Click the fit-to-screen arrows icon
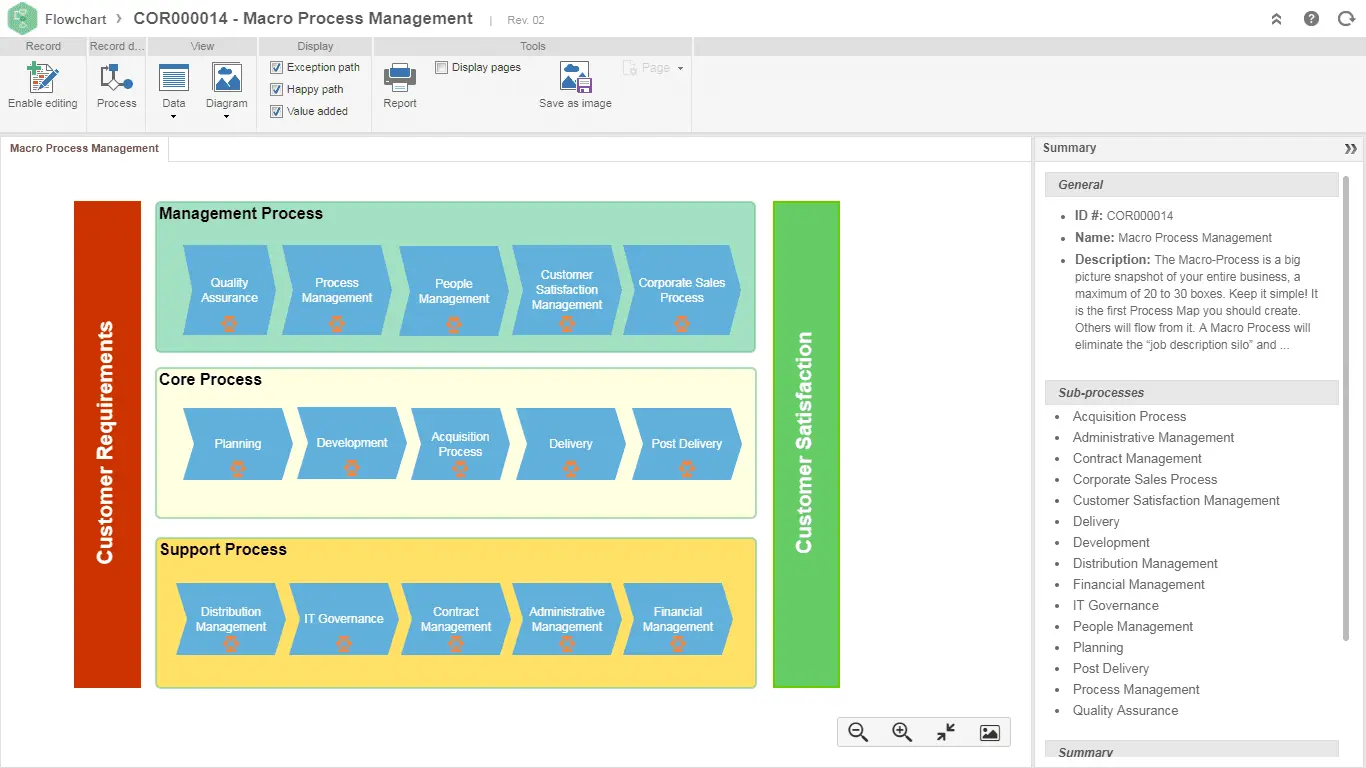 946,732
